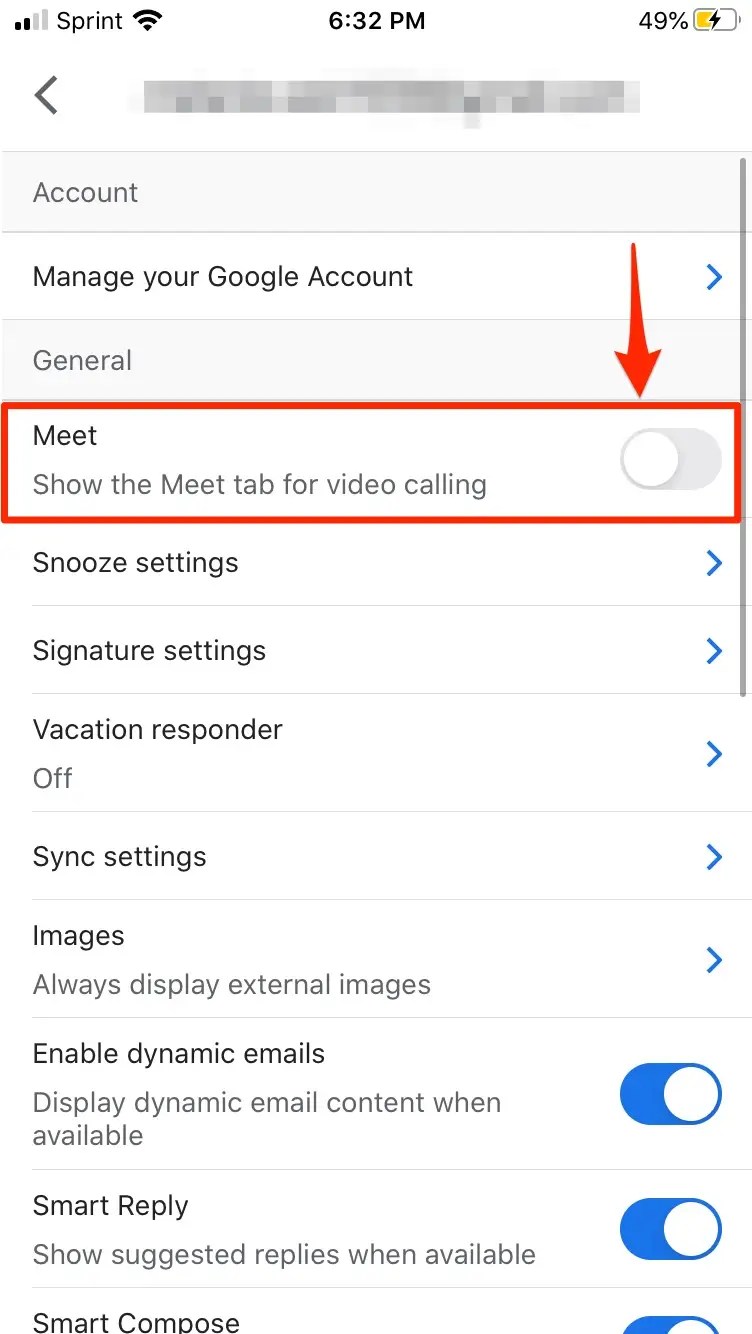This screenshot has width=752, height=1334.
Task: Open the Sync settings label
Action: point(120,857)
